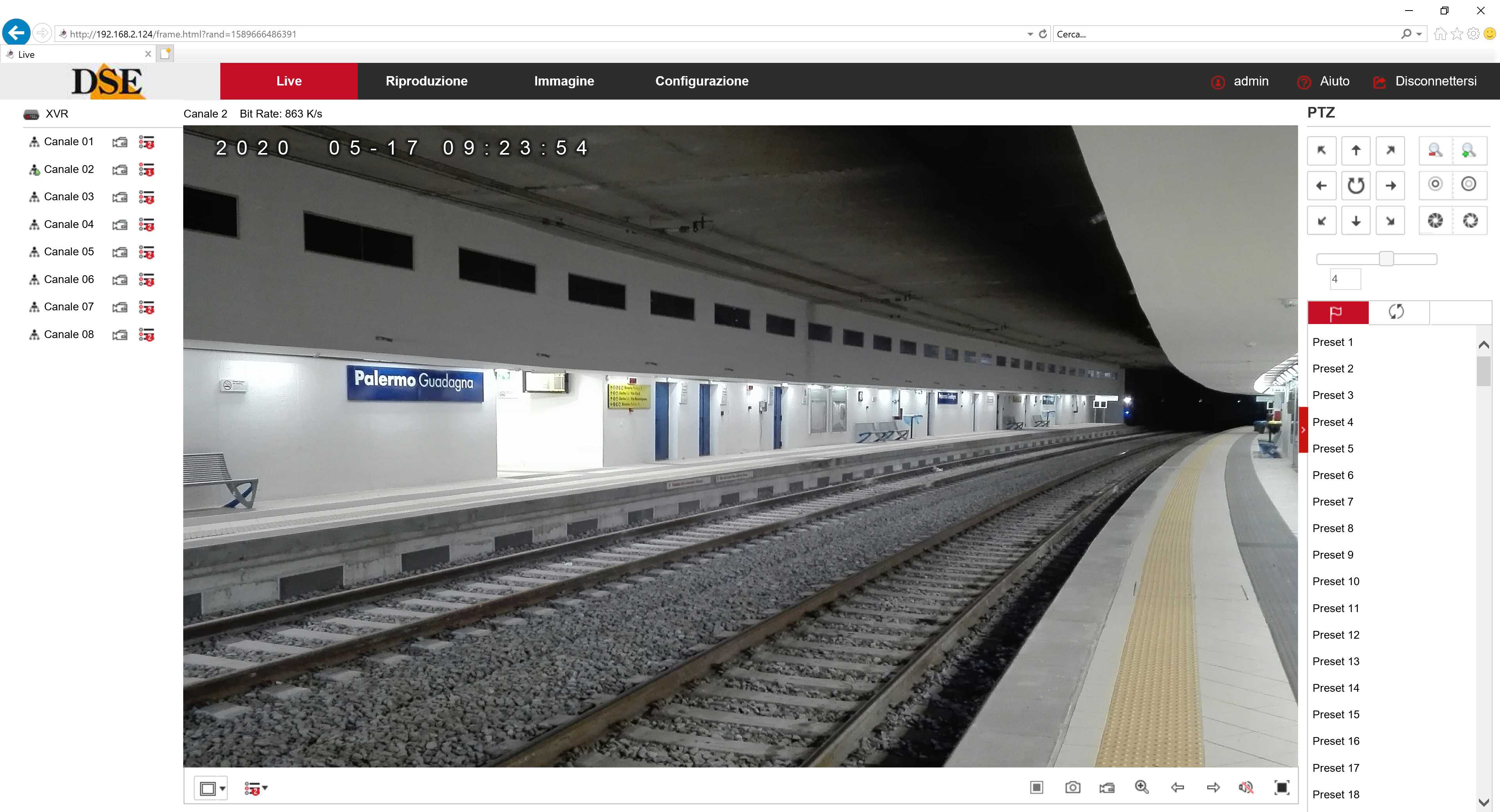Image resolution: width=1500 pixels, height=812 pixels.
Task: Tilt PTZ camera up
Action: click(x=1355, y=151)
